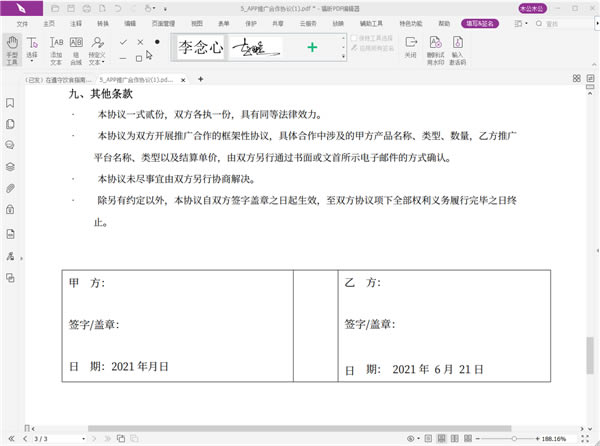This screenshot has height=446, width=600.
Task: Open the 视图 ribbon tab
Action: coord(197,24)
